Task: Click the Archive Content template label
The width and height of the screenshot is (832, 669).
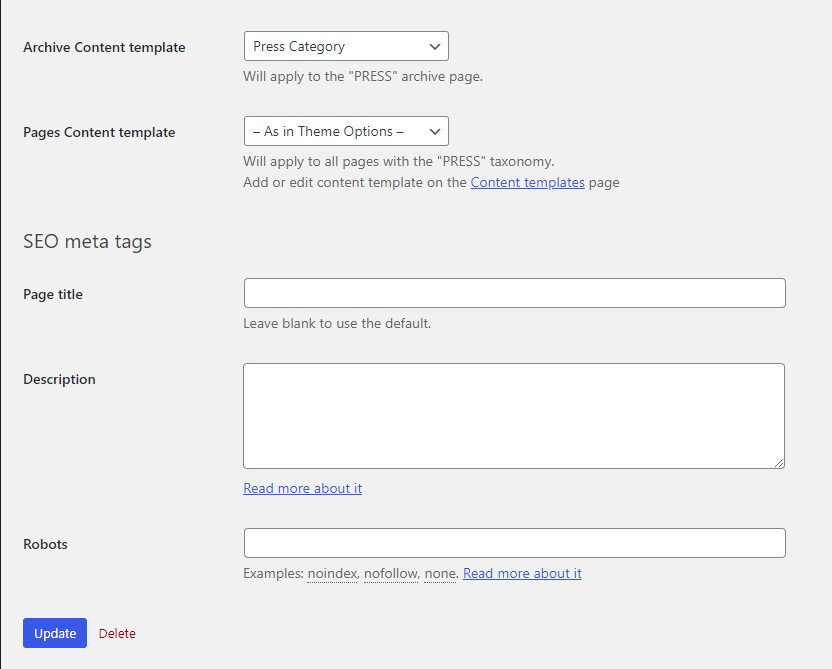Action: (x=104, y=47)
